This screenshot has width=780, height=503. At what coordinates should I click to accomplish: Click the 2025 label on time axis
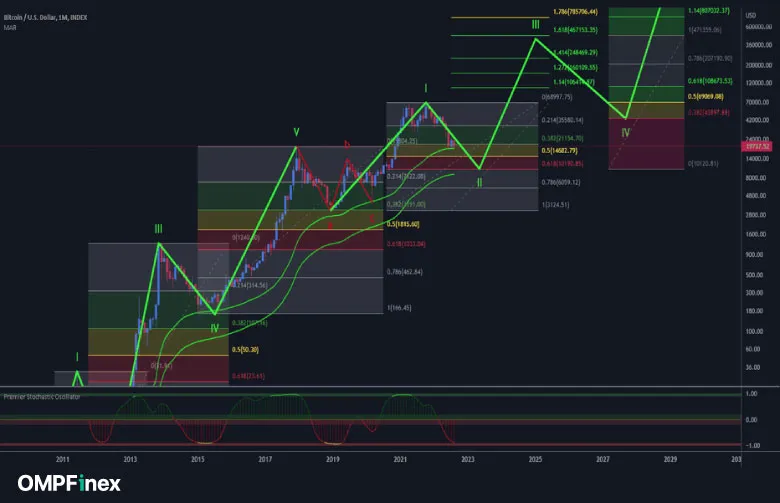(x=535, y=458)
